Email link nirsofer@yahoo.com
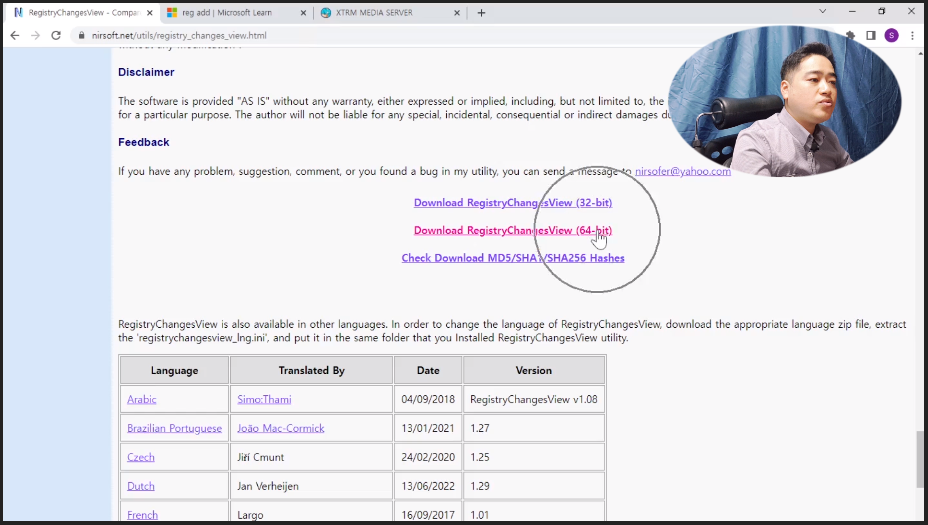 [x=682, y=171]
